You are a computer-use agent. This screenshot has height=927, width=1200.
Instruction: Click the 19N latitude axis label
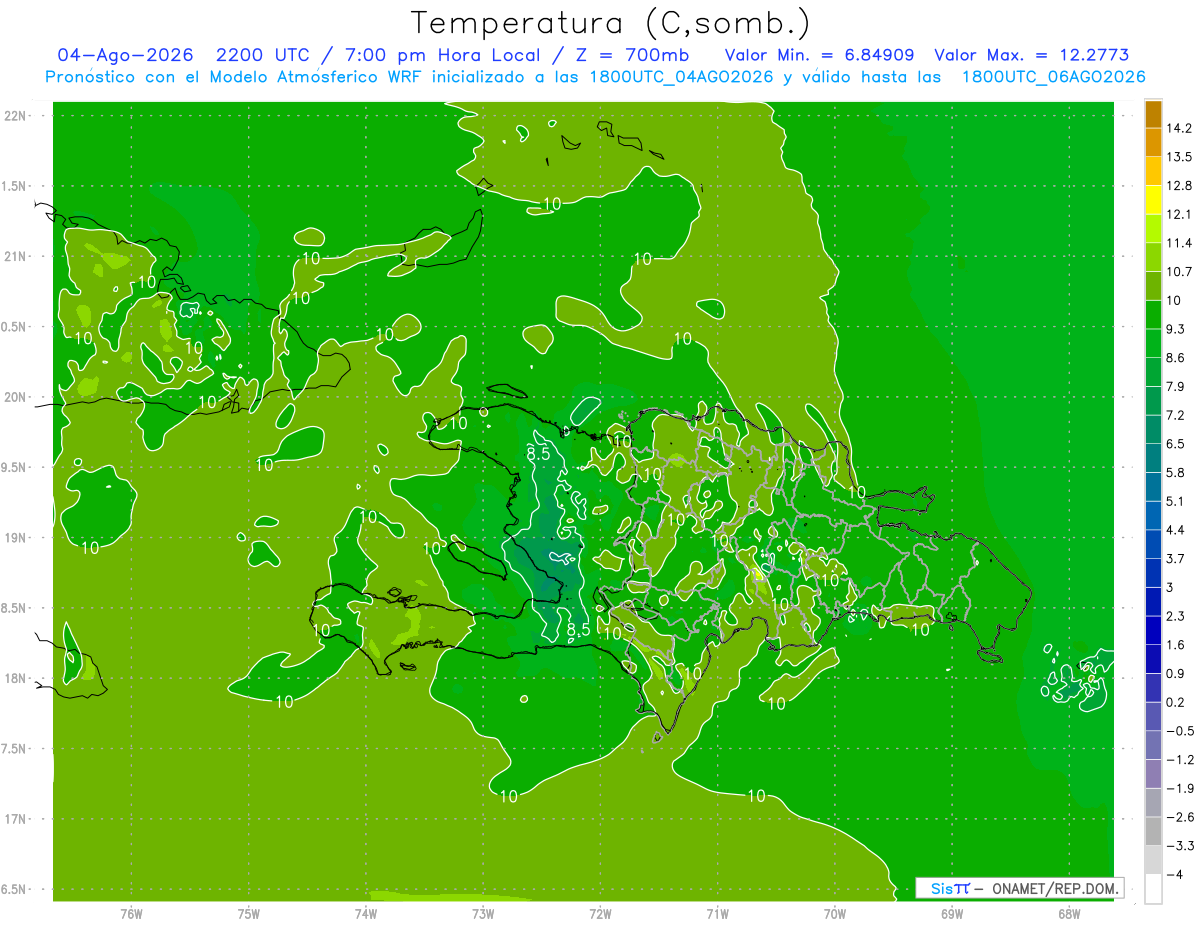click(14, 538)
